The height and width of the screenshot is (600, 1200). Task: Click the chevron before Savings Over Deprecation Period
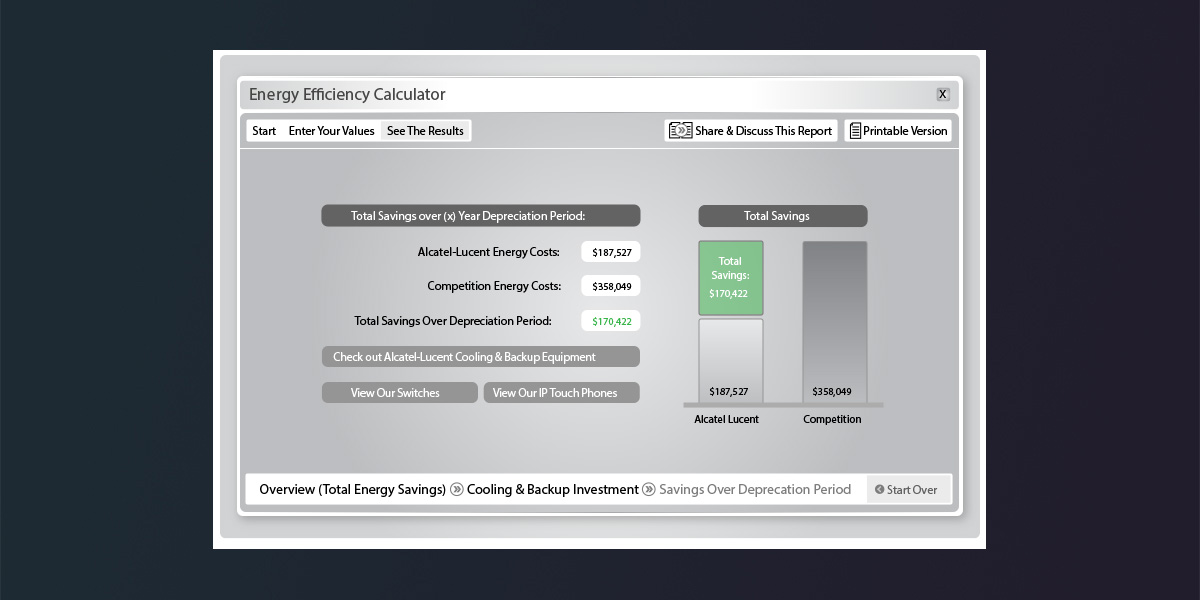[x=649, y=490]
